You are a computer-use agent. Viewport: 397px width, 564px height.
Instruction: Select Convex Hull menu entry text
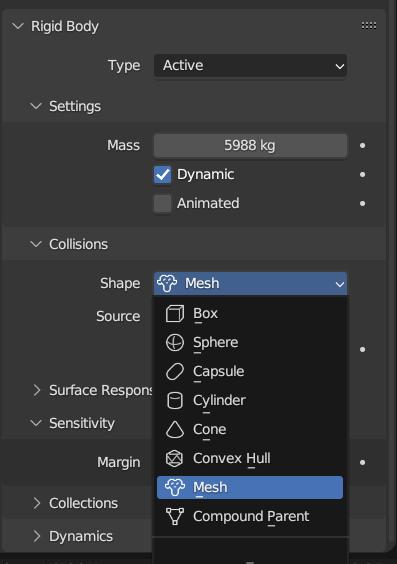[x=232, y=458]
